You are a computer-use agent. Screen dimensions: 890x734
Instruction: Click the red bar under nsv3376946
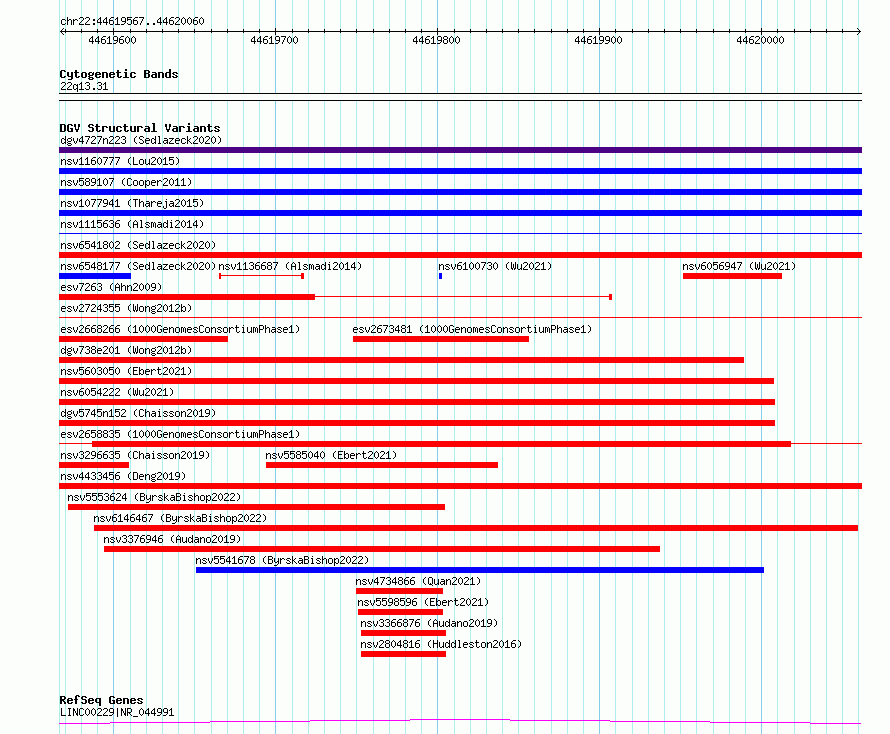click(382, 549)
